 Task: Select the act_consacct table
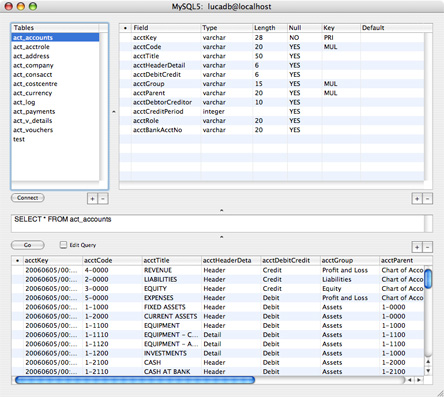(x=55, y=75)
